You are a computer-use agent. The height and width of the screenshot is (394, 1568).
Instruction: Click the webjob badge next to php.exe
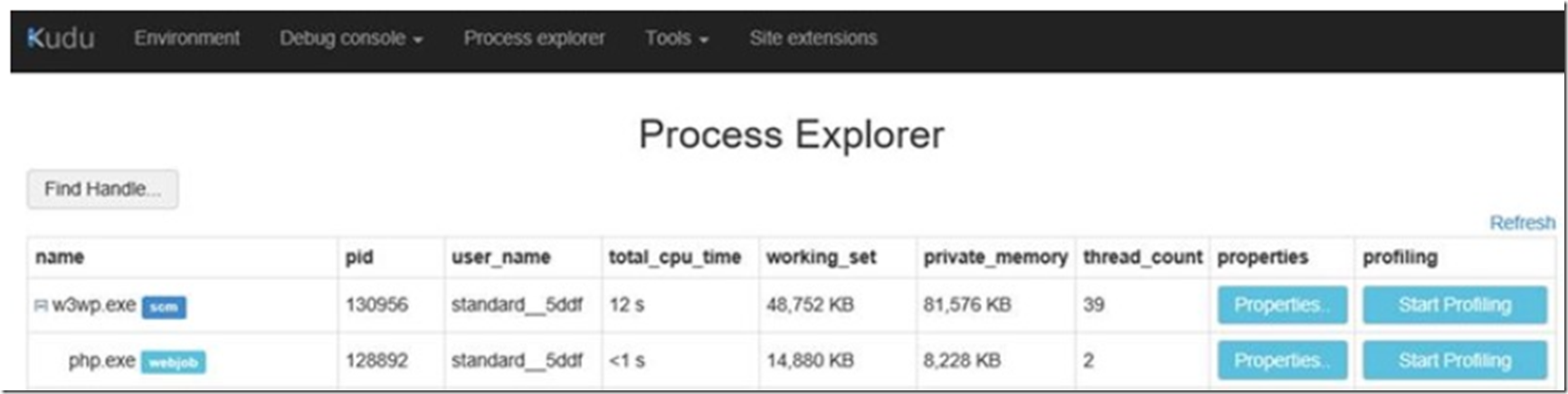(x=173, y=362)
